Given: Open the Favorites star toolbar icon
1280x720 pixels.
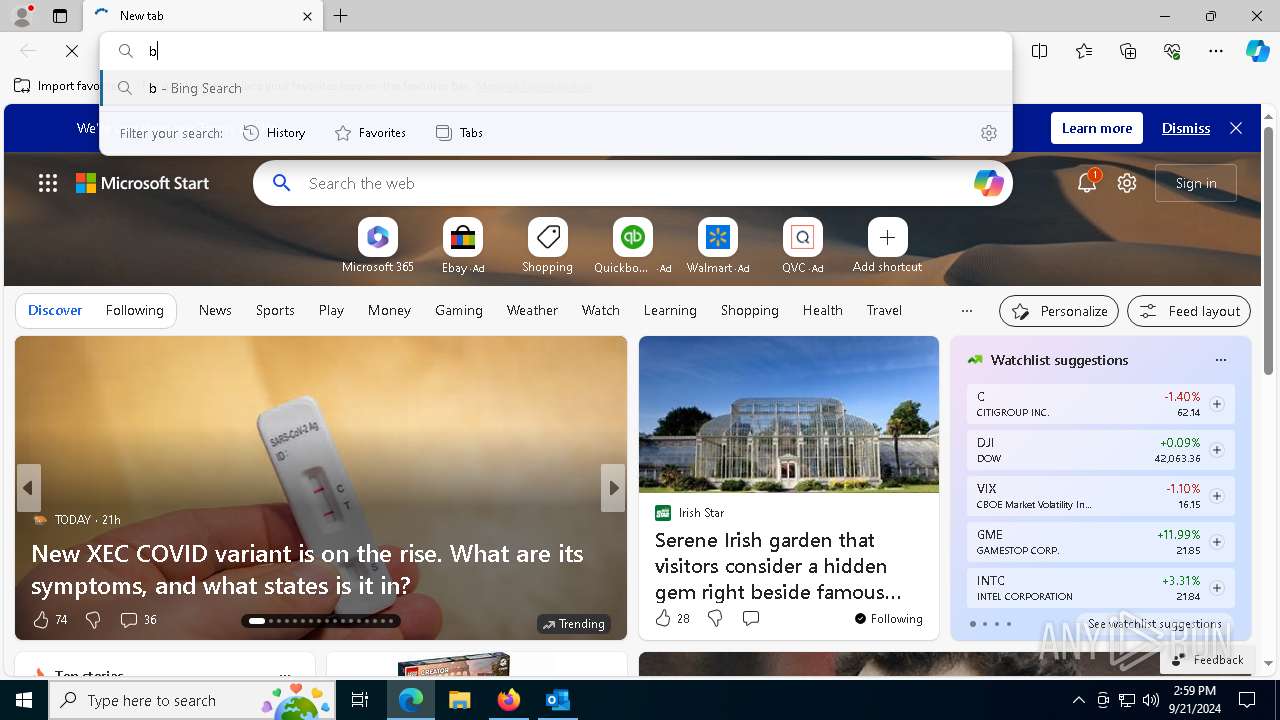Looking at the screenshot, I should pyautogui.click(x=1084, y=51).
